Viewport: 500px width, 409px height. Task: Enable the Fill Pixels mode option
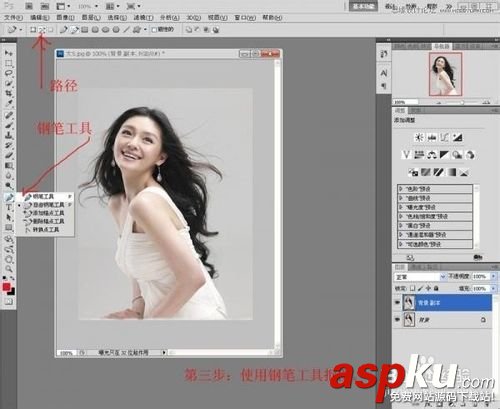click(51, 30)
